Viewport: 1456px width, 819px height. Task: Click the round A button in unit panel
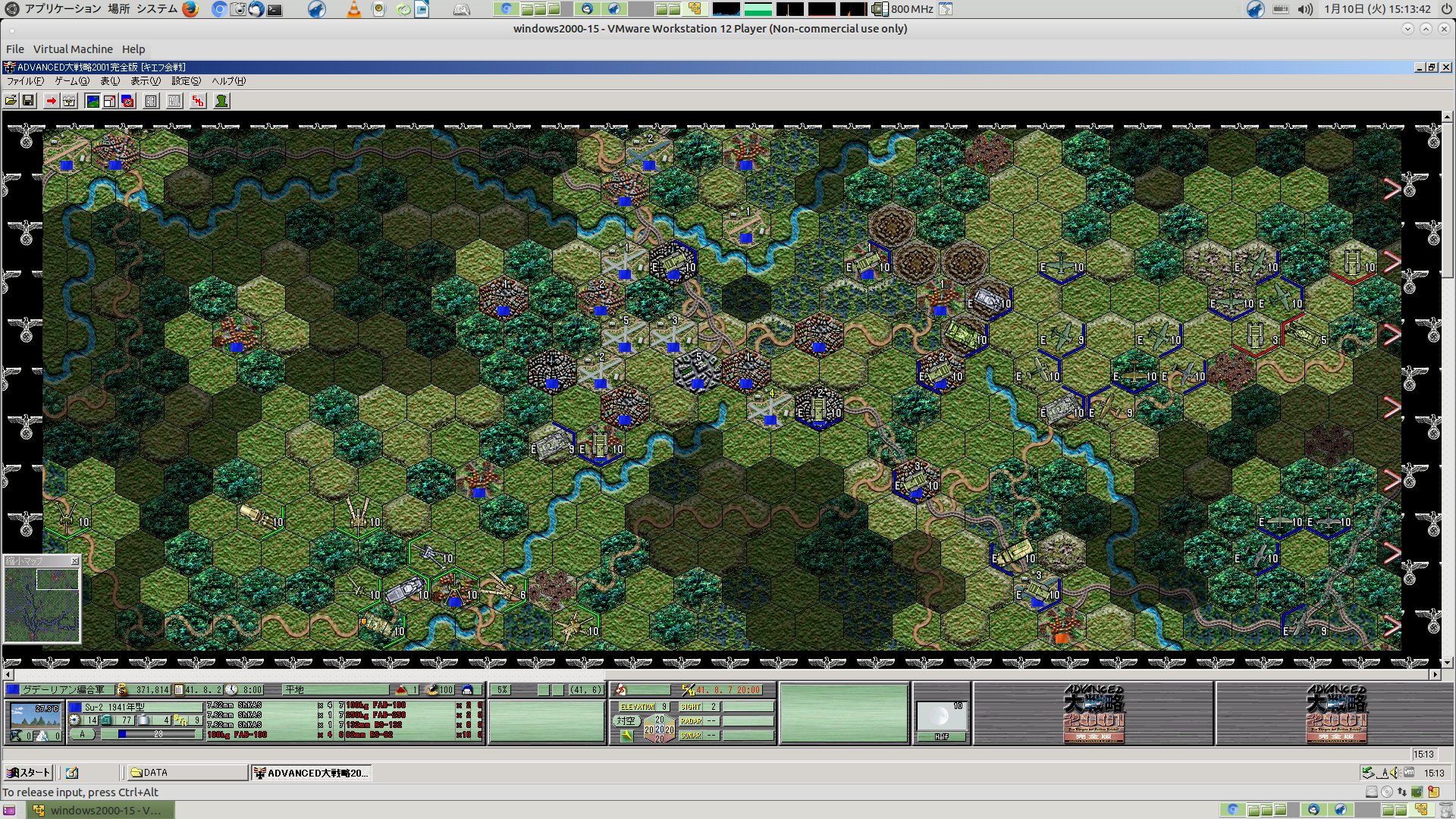pyautogui.click(x=83, y=734)
